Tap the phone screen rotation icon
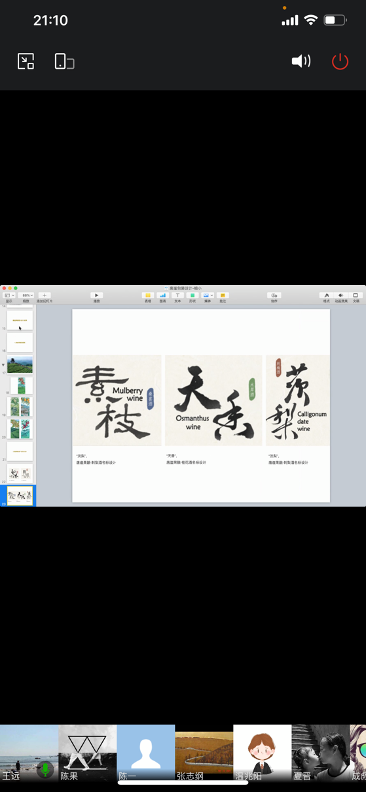Screen dimensions: 366x792 point(64,62)
